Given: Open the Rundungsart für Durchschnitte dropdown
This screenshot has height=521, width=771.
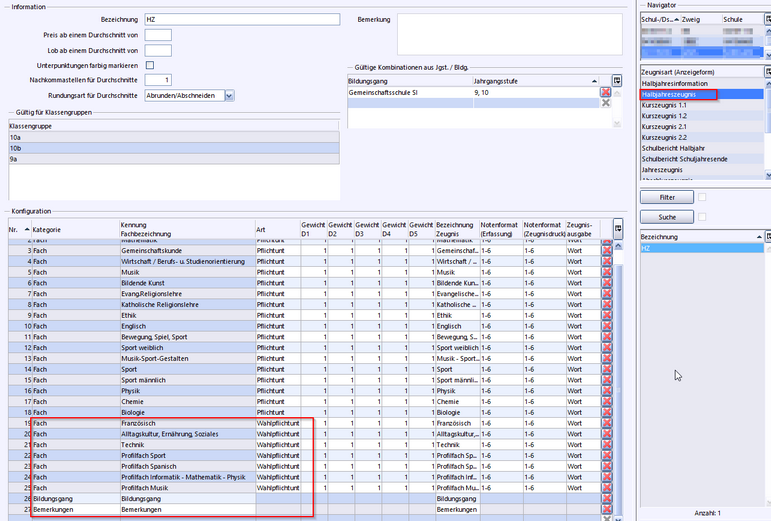Looking at the screenshot, I should point(229,95).
